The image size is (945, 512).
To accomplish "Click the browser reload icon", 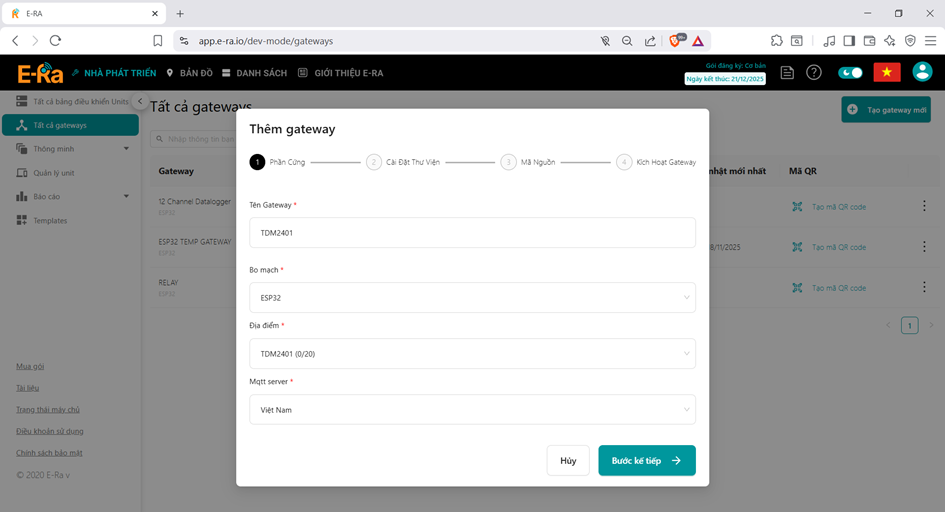I will [x=56, y=41].
